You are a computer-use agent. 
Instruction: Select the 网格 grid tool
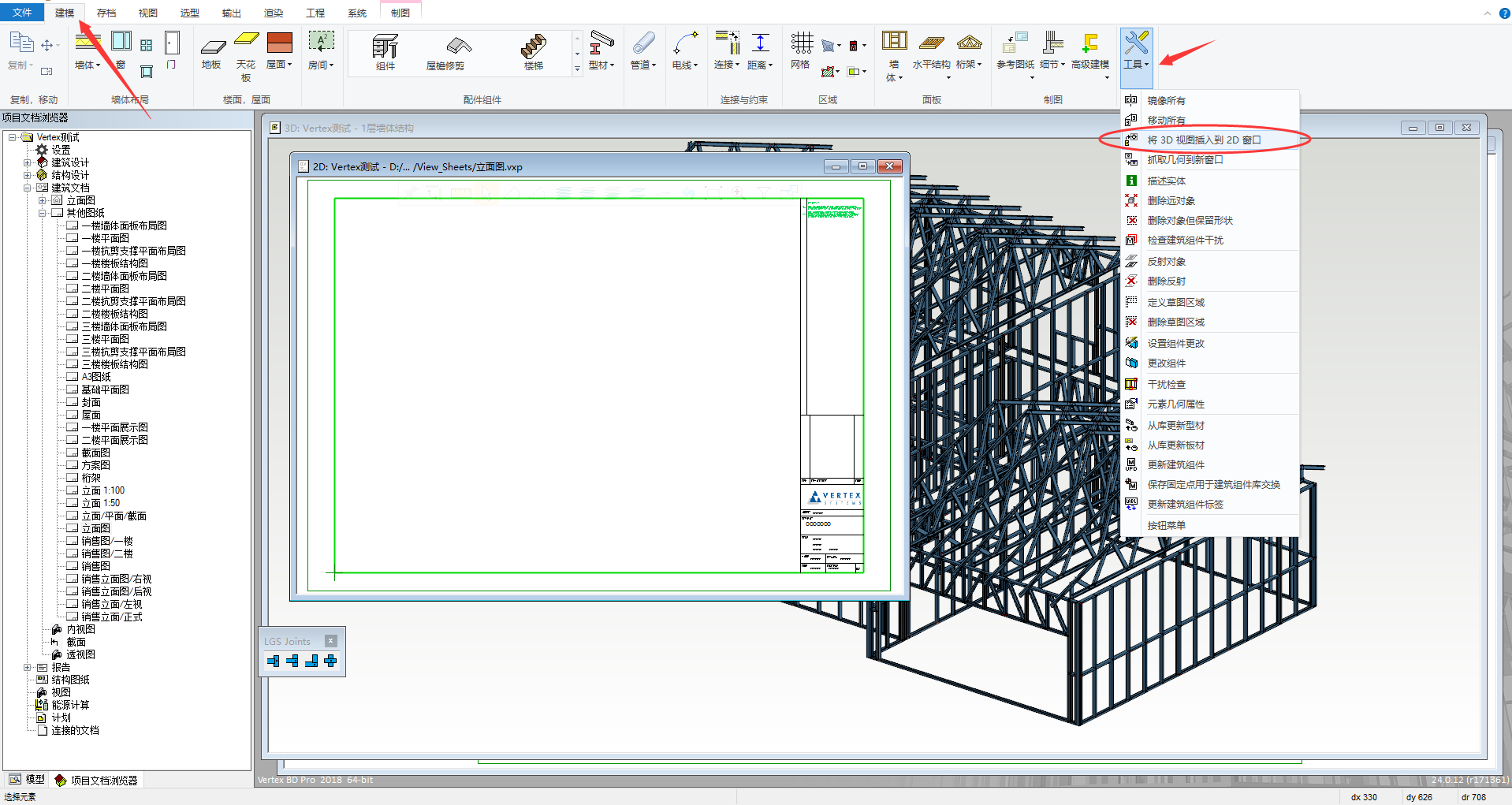[801, 50]
